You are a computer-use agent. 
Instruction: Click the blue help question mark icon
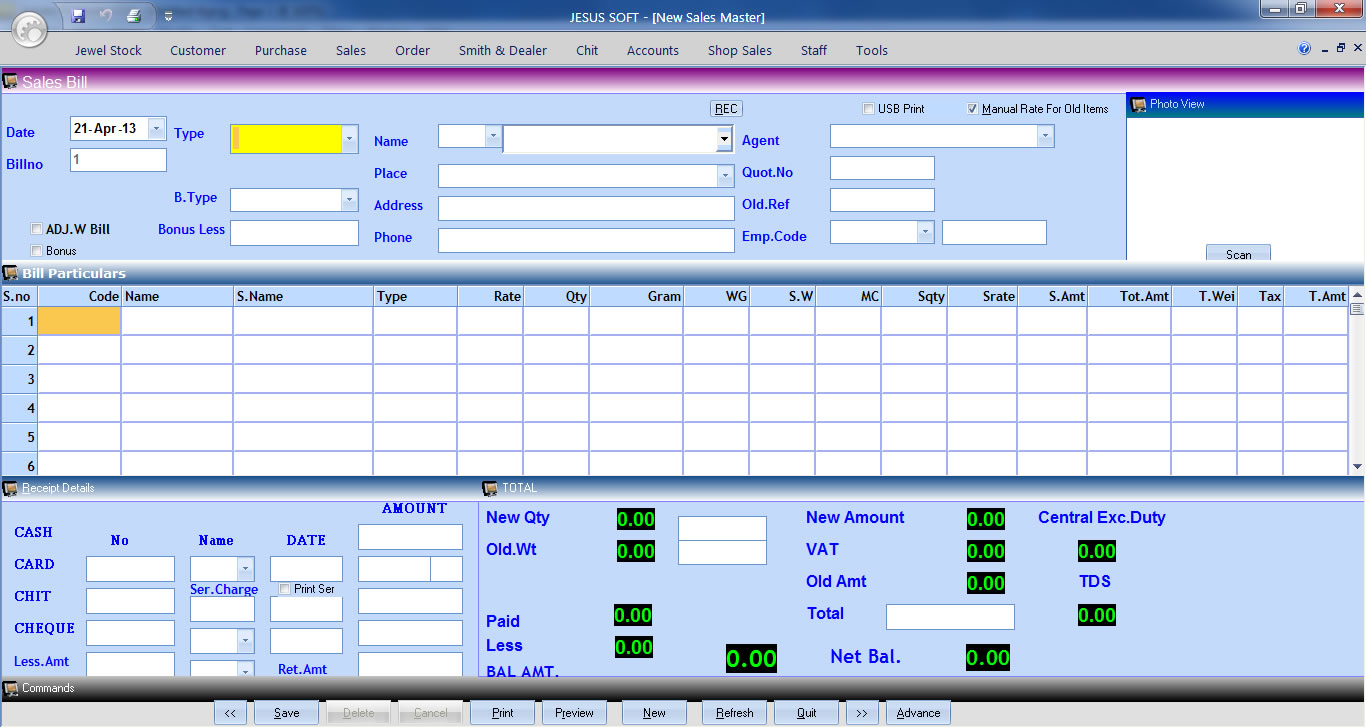point(1304,49)
